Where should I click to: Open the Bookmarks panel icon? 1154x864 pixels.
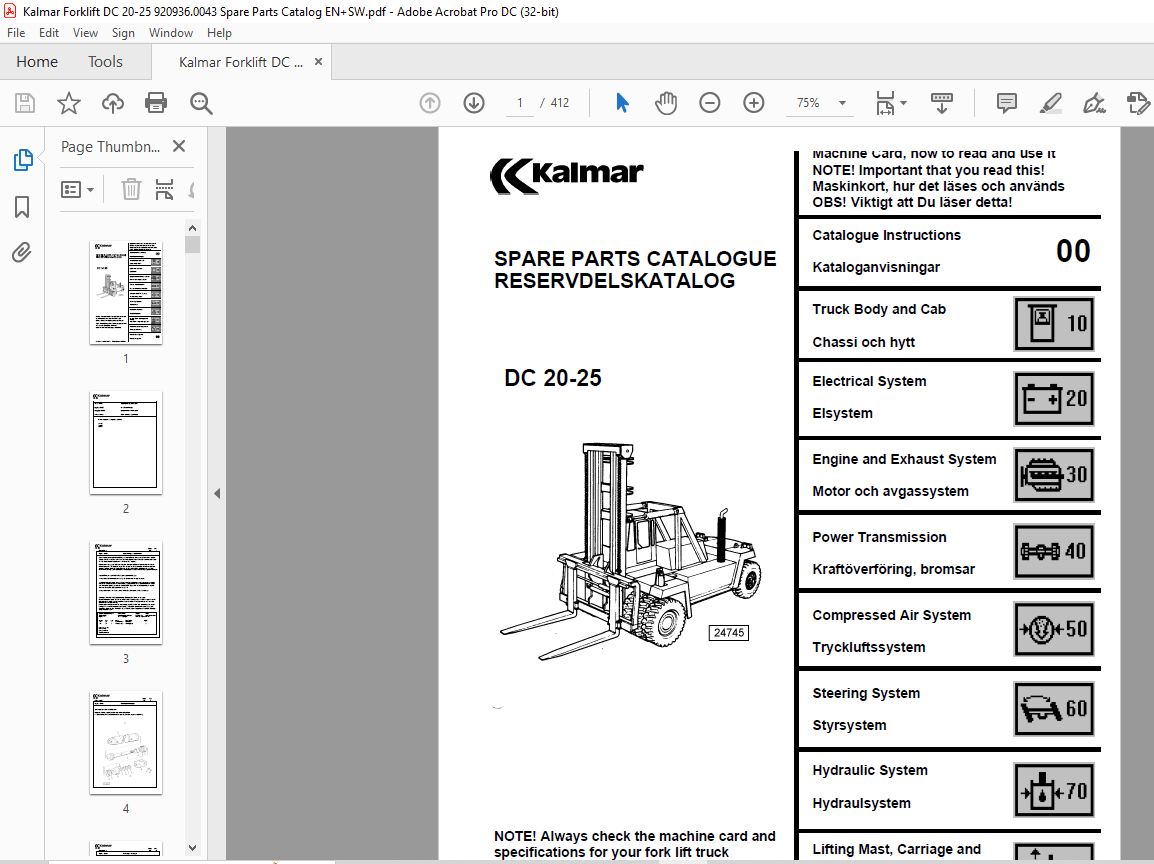[22, 207]
